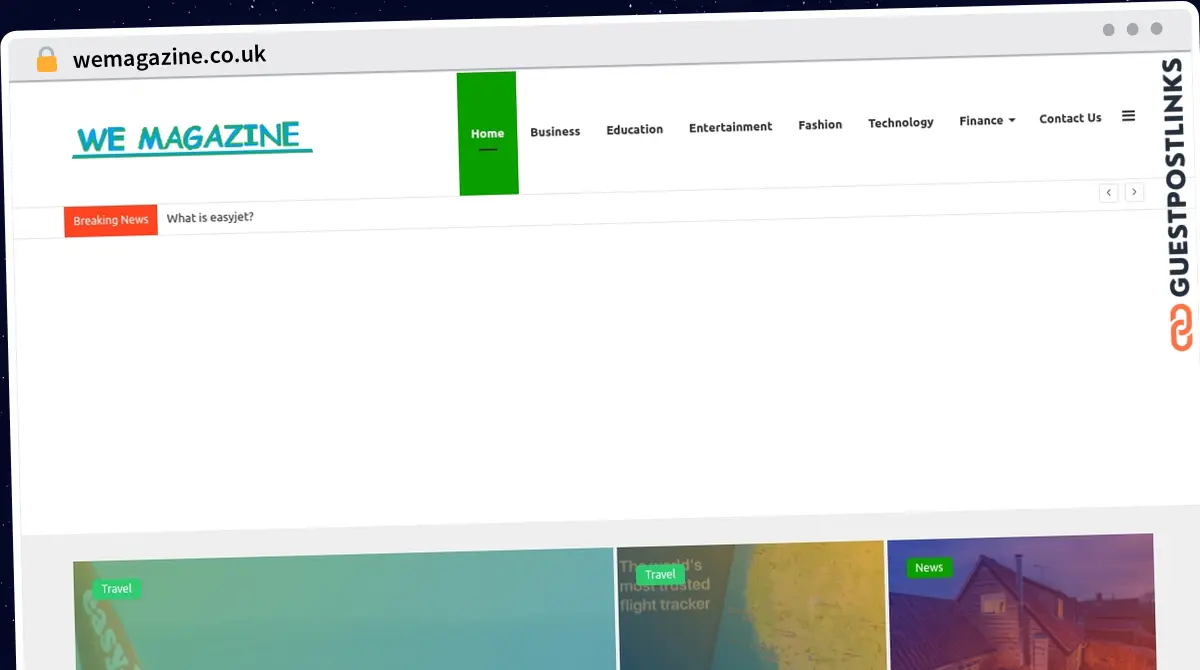
Task: Click the padlock icon beside the URL
Action: click(46, 60)
